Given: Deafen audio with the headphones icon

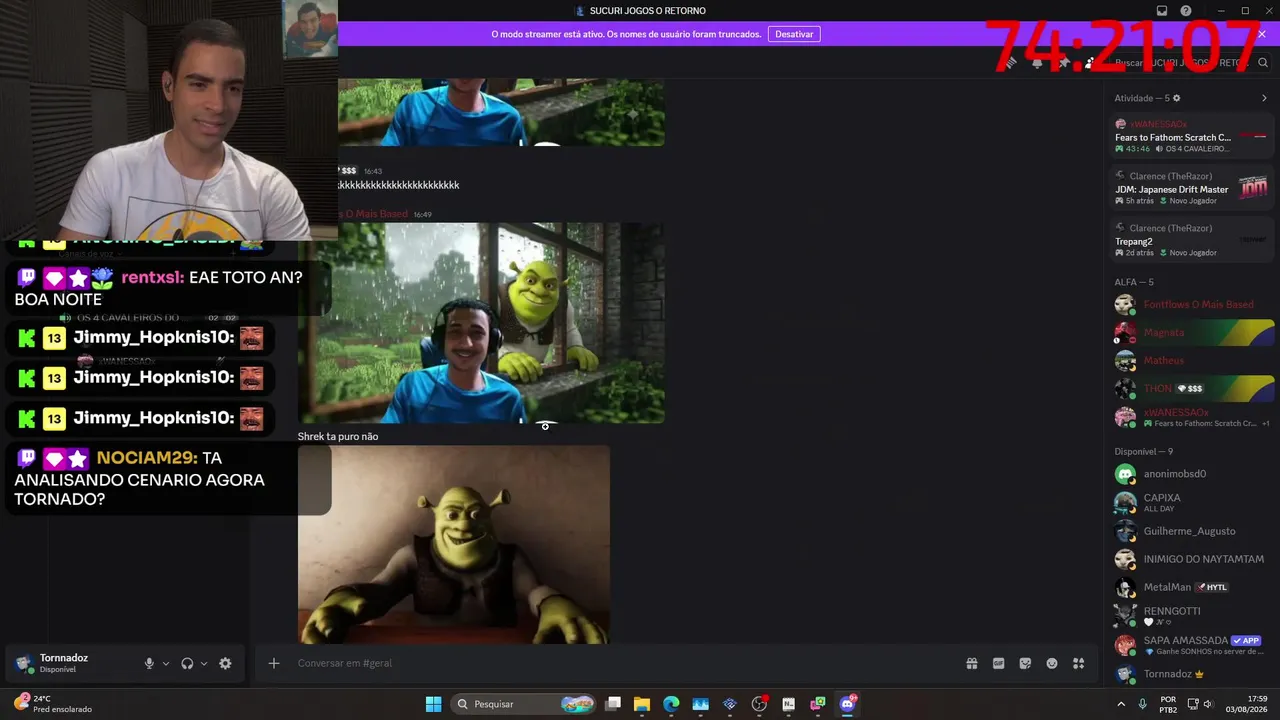Looking at the screenshot, I should 187,663.
